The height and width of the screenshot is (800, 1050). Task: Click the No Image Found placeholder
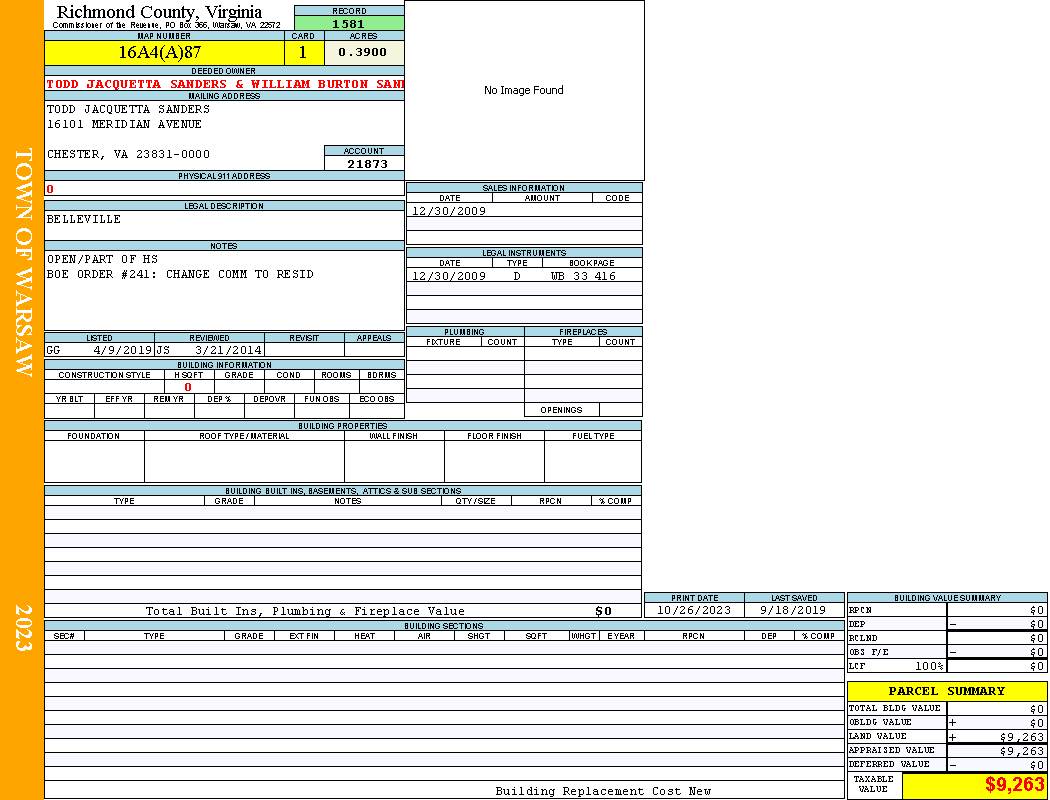[524, 91]
